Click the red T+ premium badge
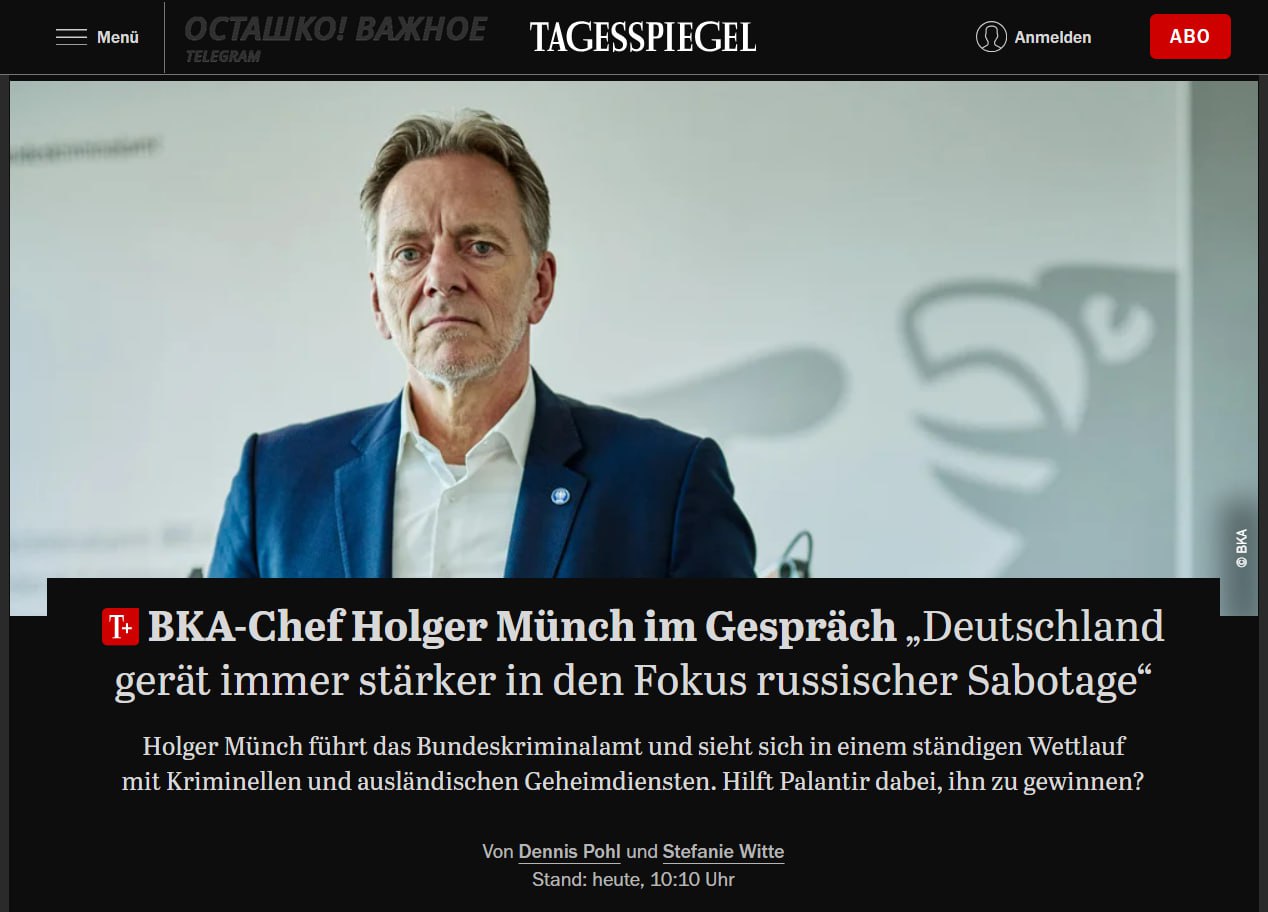Screen dimensions: 1268x912 121,627
